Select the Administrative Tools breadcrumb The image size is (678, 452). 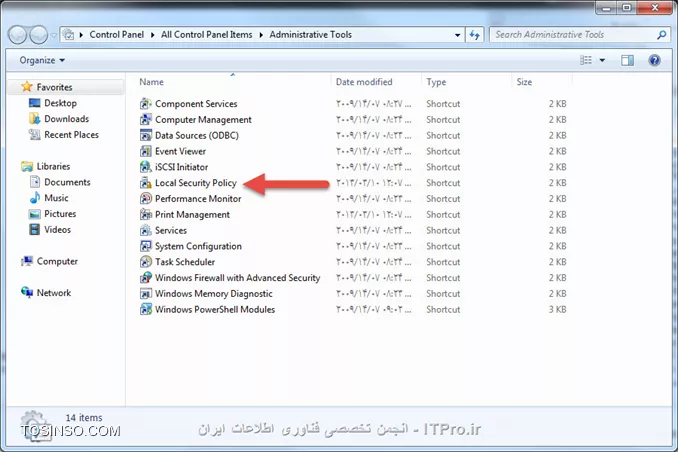(310, 35)
